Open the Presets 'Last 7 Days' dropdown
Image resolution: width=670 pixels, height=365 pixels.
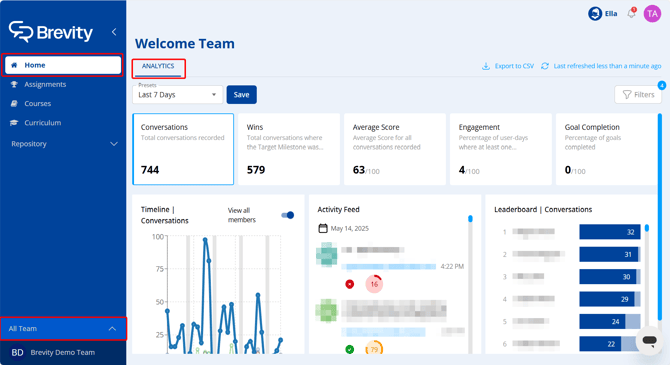(x=177, y=95)
